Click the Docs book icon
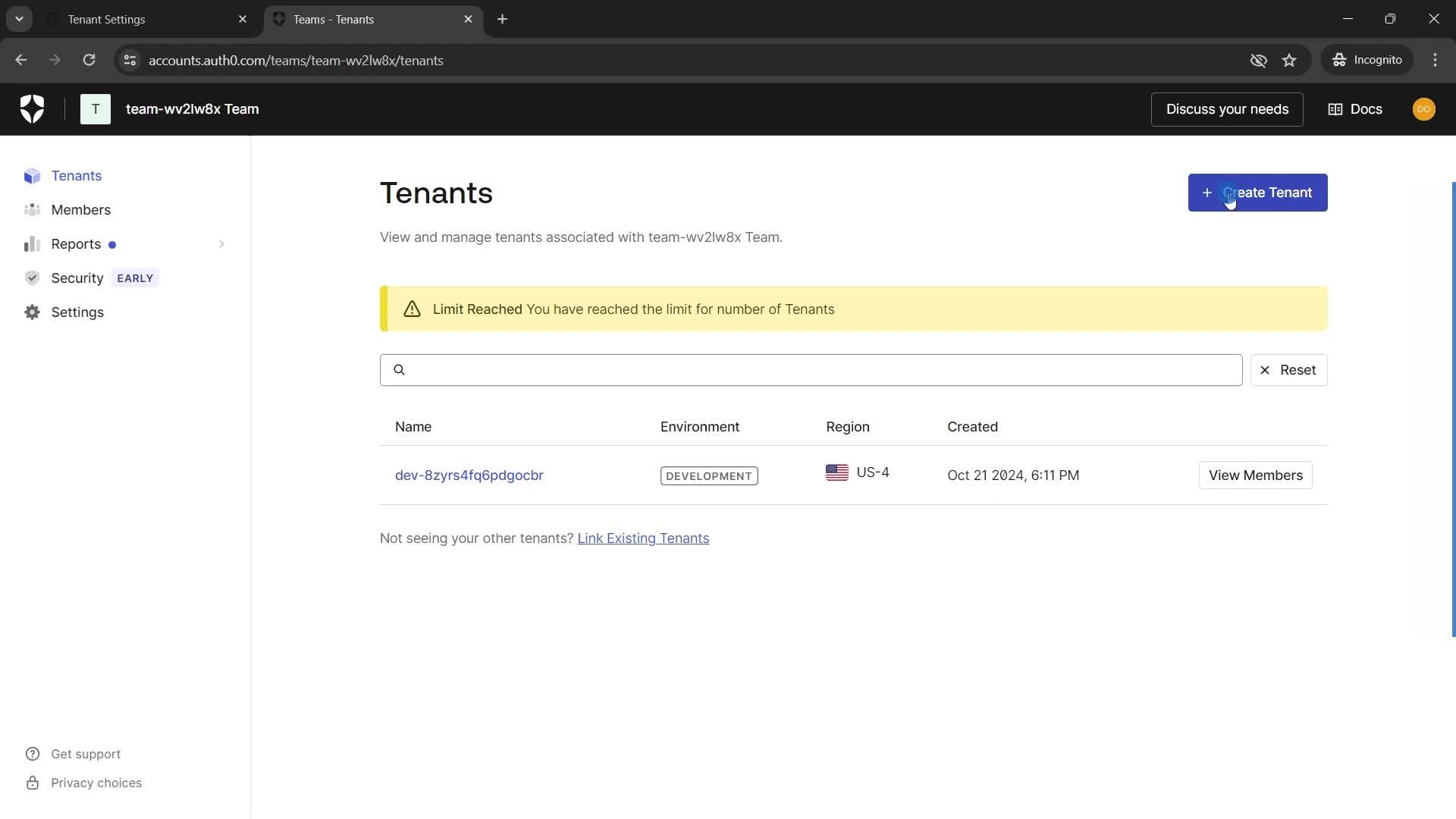 point(1335,109)
